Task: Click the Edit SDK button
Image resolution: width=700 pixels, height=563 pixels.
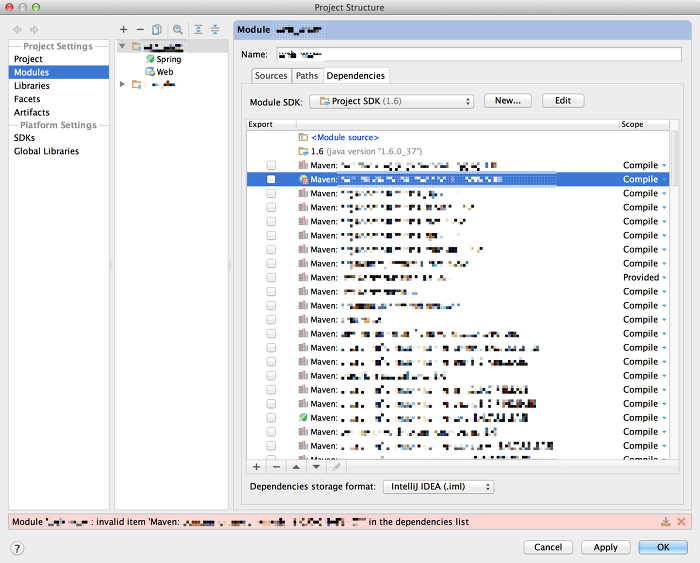Action: click(563, 101)
